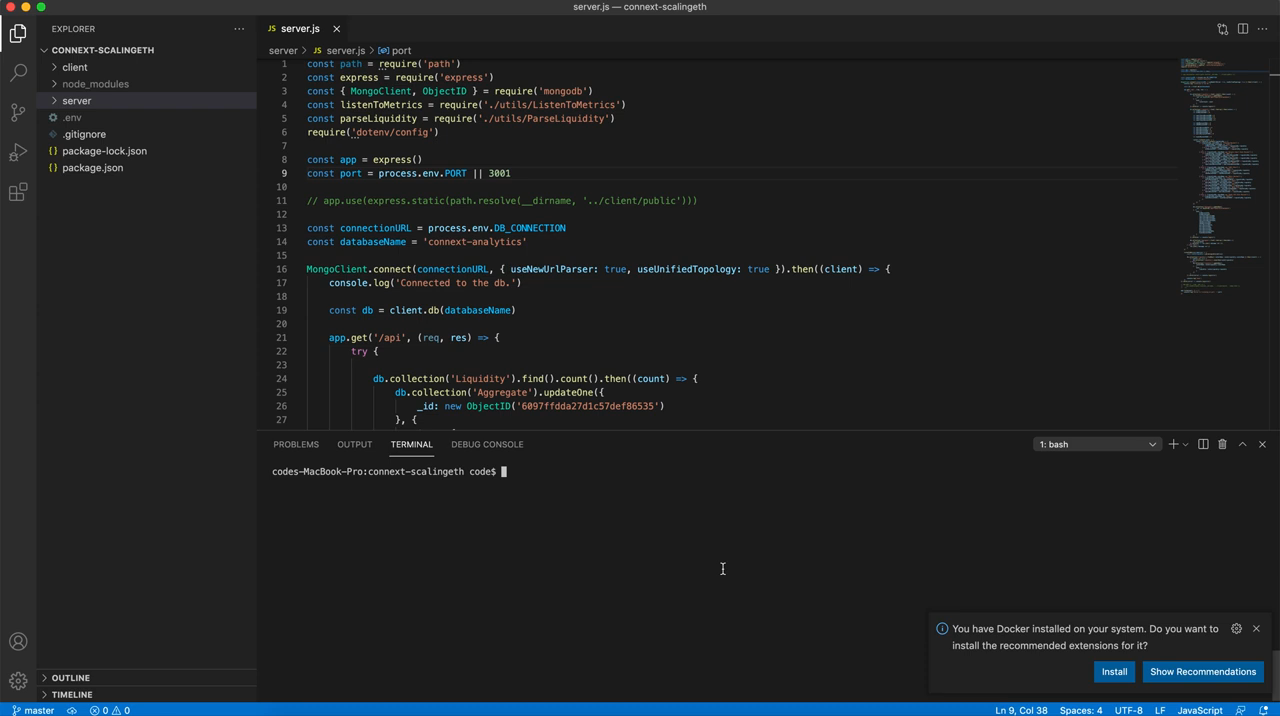Image resolution: width=1280 pixels, height=716 pixels.
Task: Maximize the panel with the up chevron
Action: click(x=1243, y=444)
